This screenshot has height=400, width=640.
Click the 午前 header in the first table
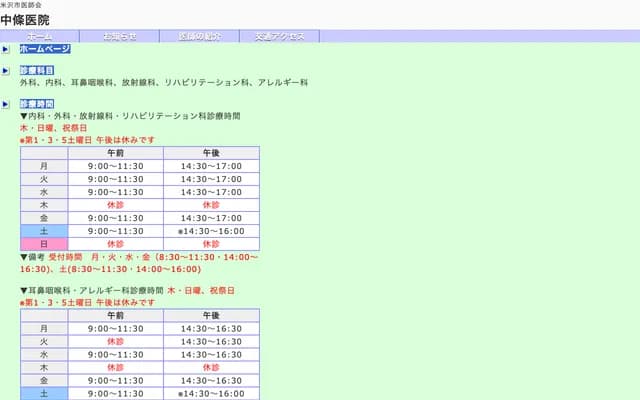click(x=116, y=152)
